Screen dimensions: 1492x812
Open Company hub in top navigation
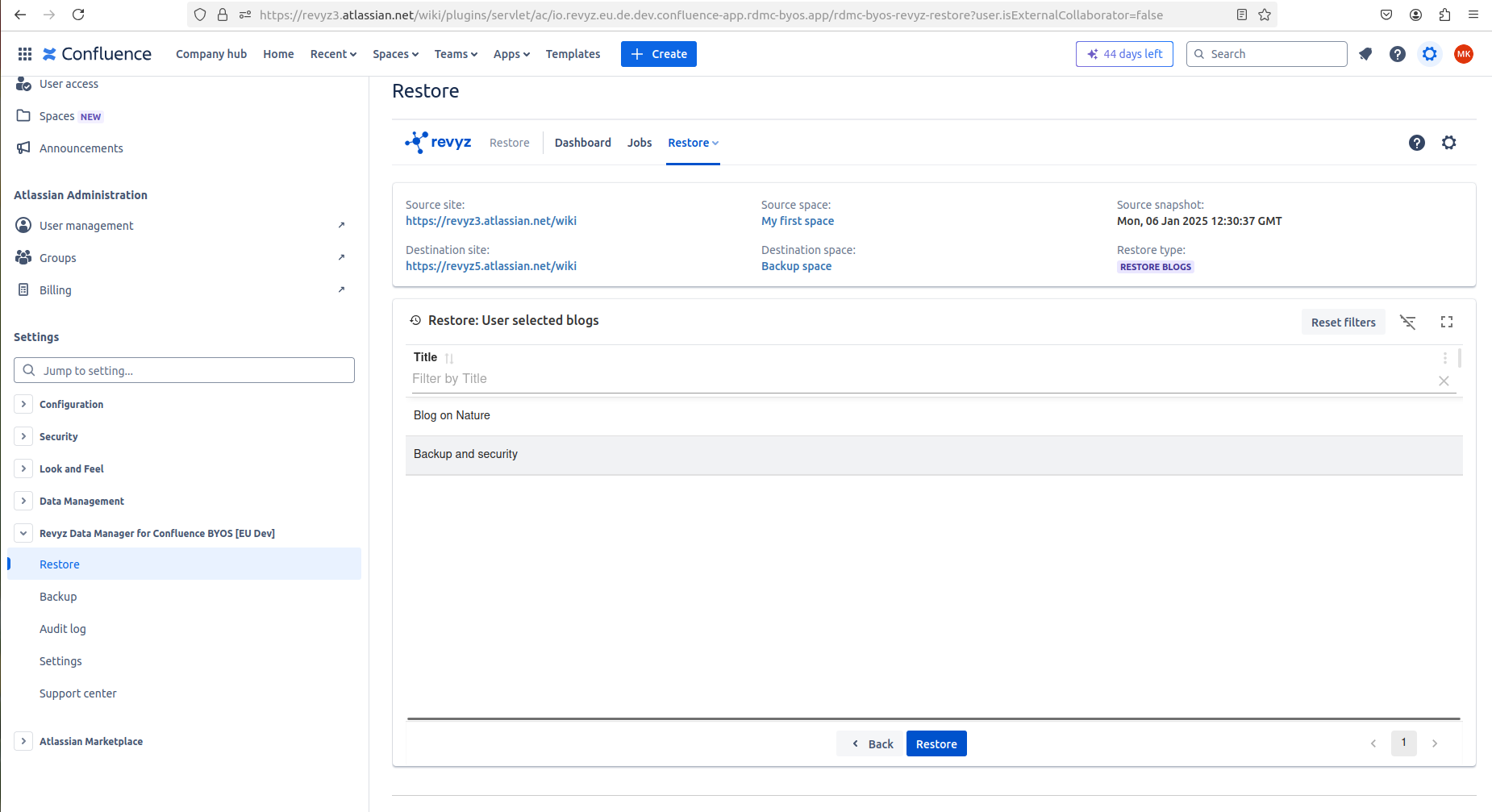click(211, 54)
